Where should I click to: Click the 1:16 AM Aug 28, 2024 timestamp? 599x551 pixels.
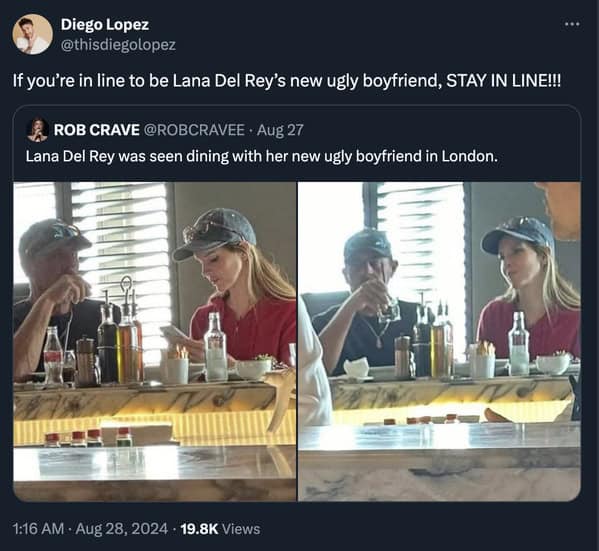point(91,529)
